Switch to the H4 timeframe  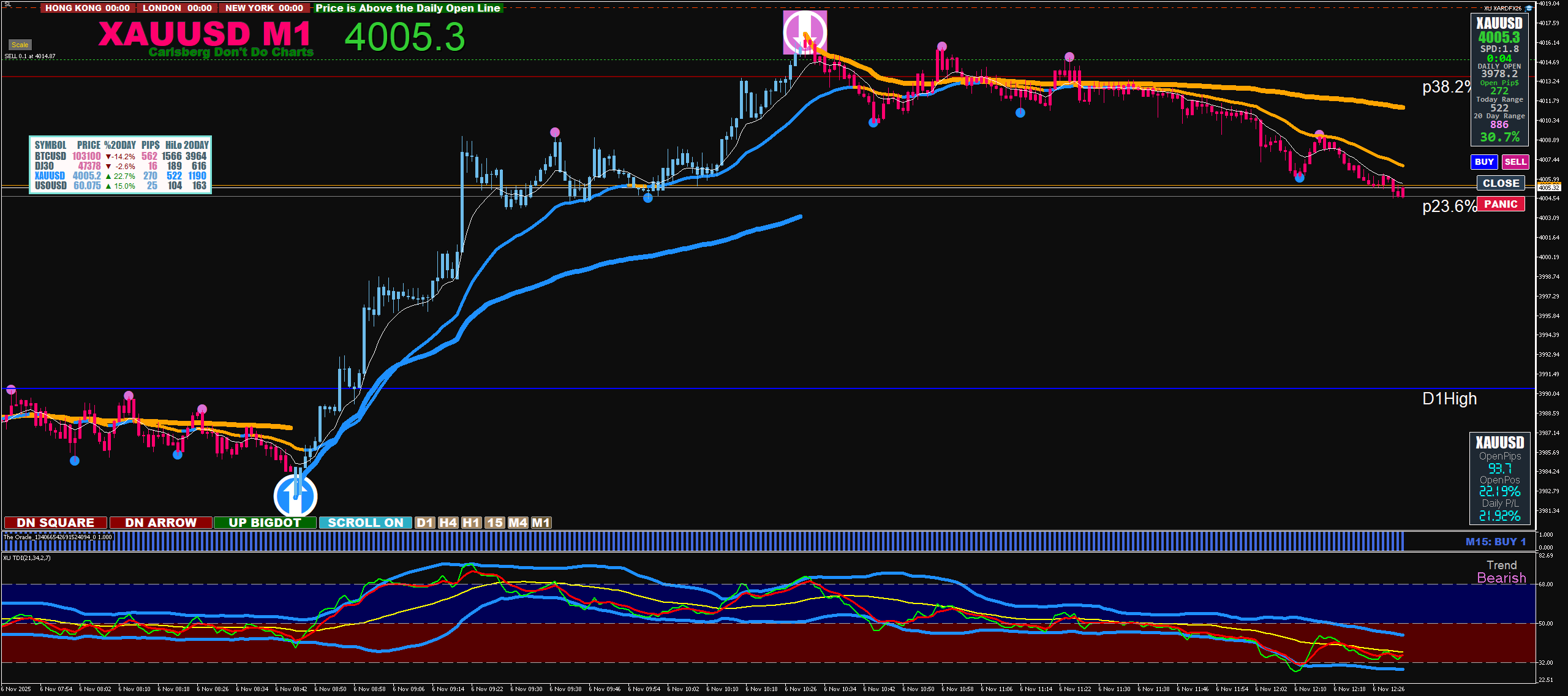tap(448, 523)
